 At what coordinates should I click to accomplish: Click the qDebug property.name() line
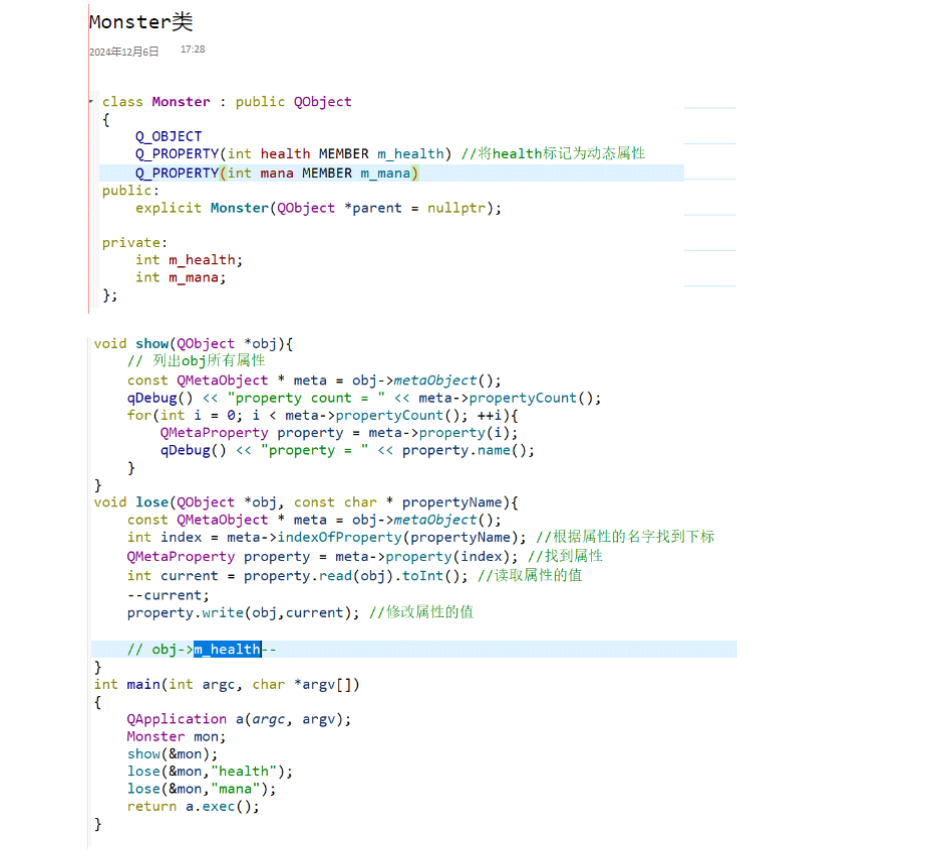(x=347, y=450)
